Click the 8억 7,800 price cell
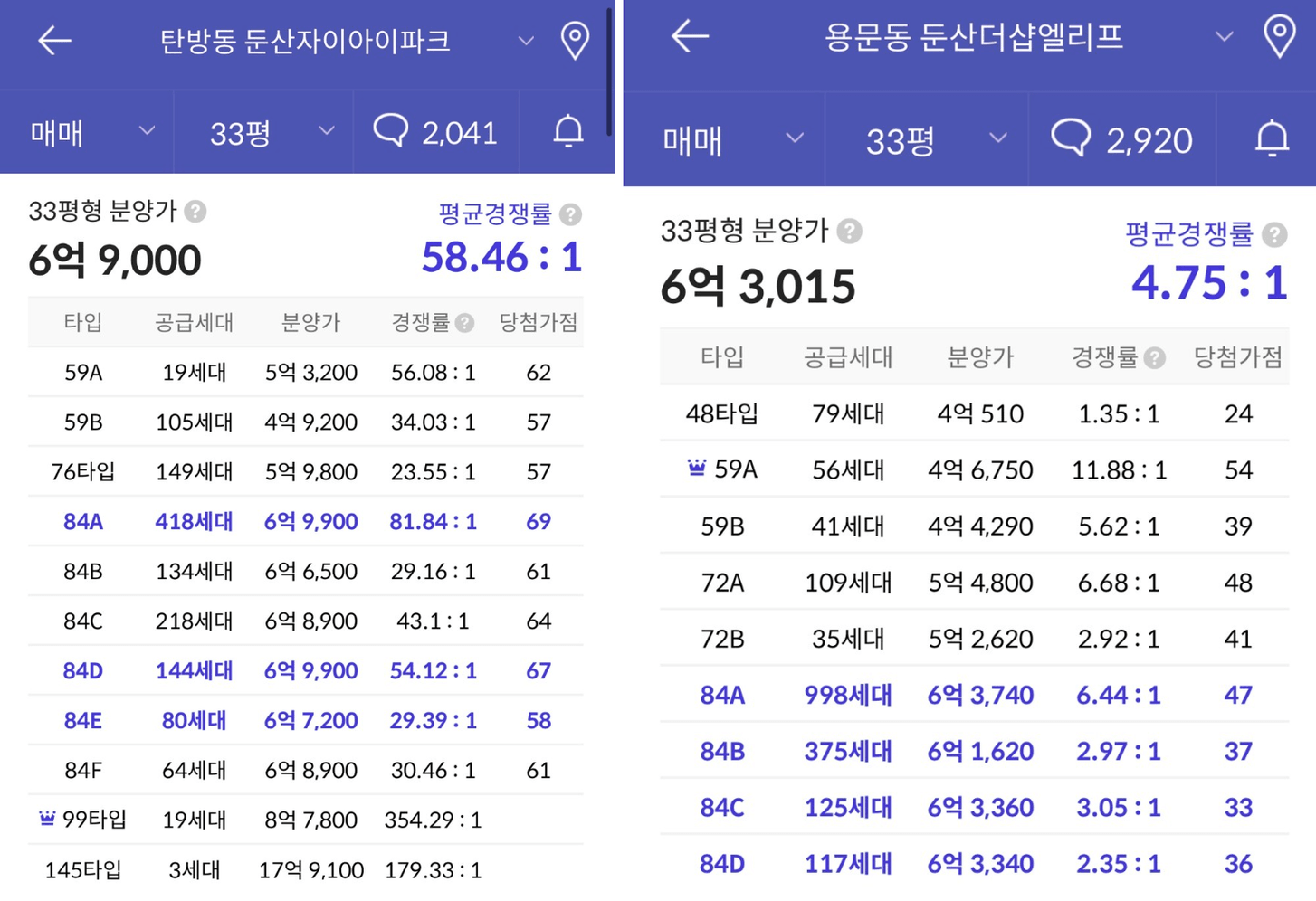Screen dimensions: 1316x901 point(310,820)
